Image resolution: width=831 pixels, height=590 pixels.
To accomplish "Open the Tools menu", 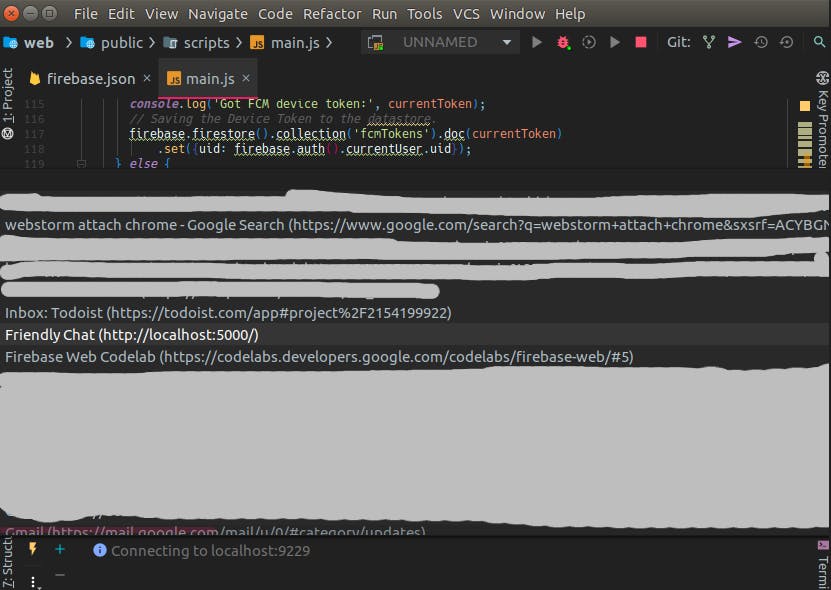I will click(425, 14).
